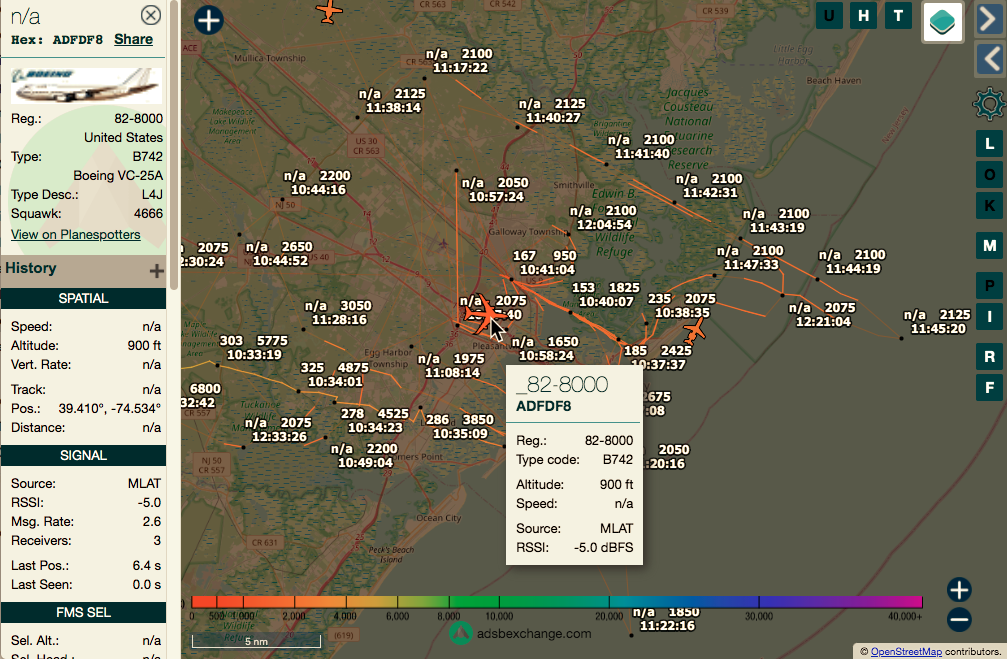The width and height of the screenshot is (1007, 659).
Task: Click the popup title 82-8000
Action: 562,384
